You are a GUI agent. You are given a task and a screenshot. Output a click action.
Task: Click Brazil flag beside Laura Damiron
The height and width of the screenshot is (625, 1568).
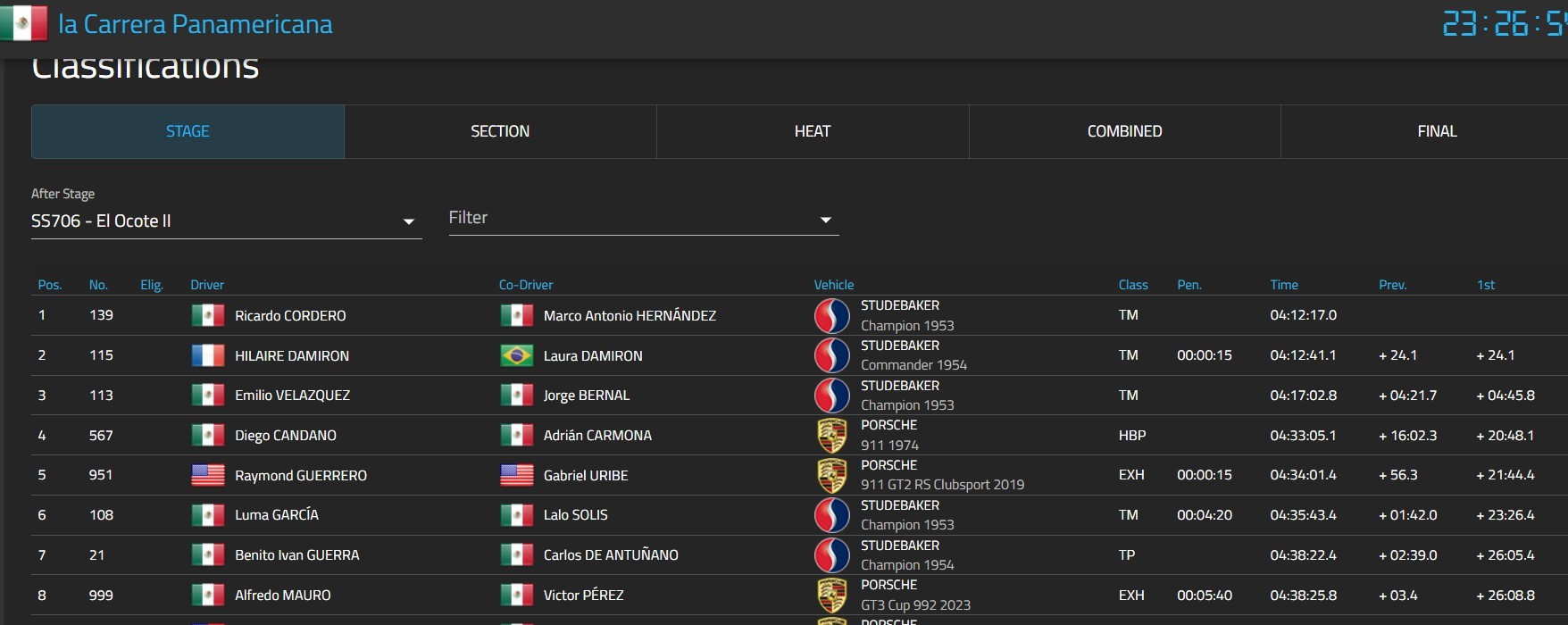(516, 356)
